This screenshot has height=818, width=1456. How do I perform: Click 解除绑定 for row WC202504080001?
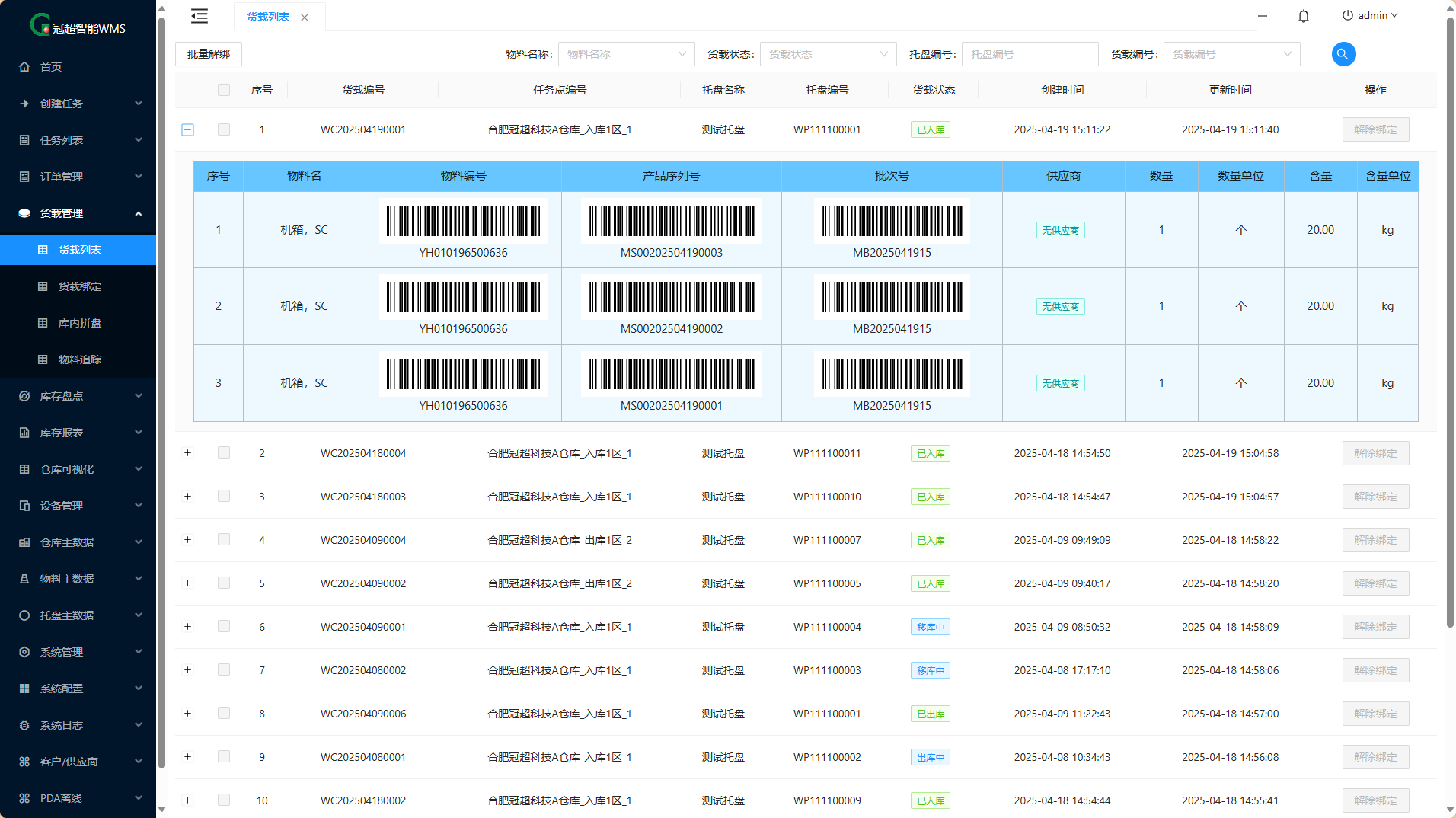1375,757
